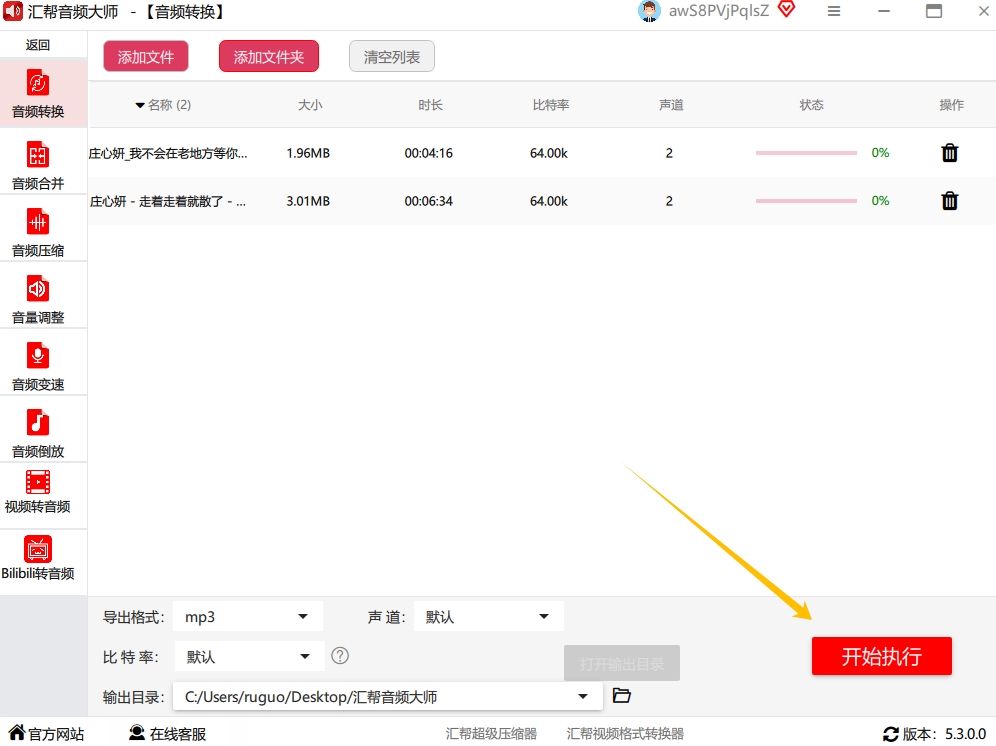Image resolution: width=996 pixels, height=746 pixels.
Task: Click the bitrate help question mark icon
Action: 340,656
